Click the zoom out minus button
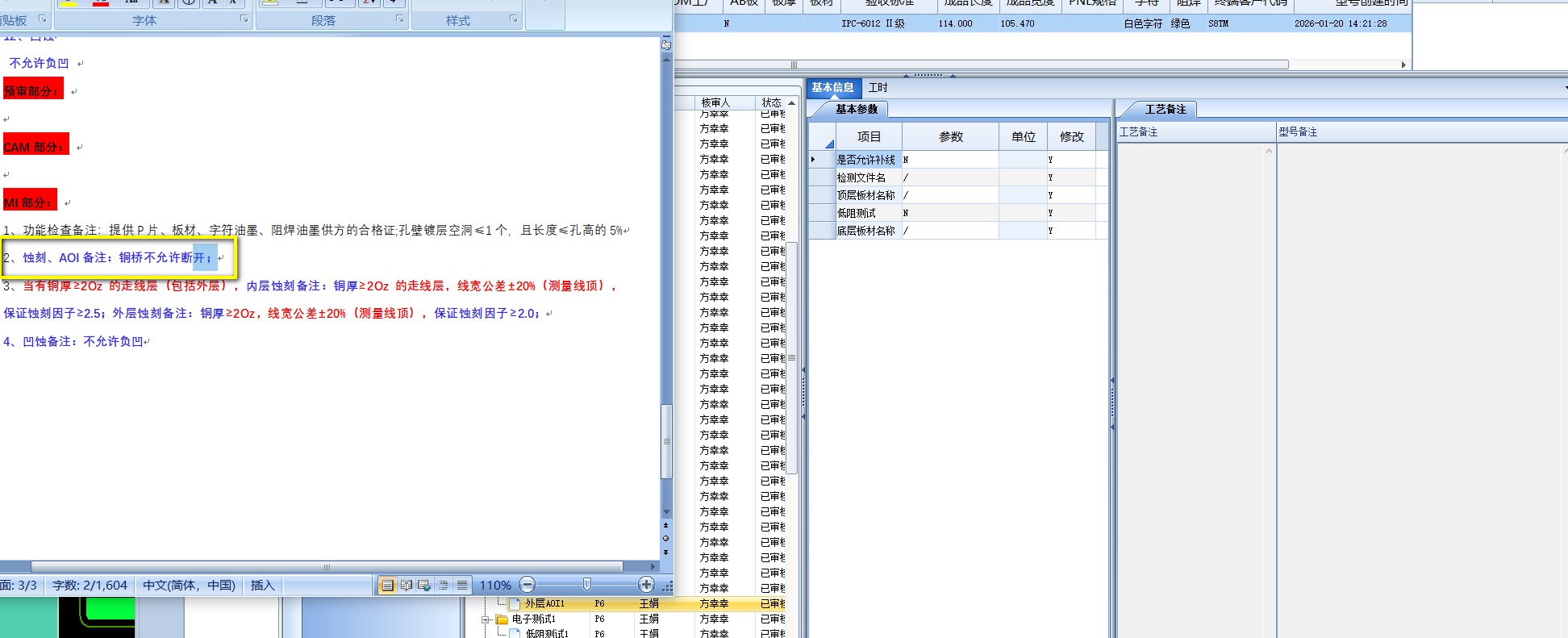1568x638 pixels. [528, 585]
